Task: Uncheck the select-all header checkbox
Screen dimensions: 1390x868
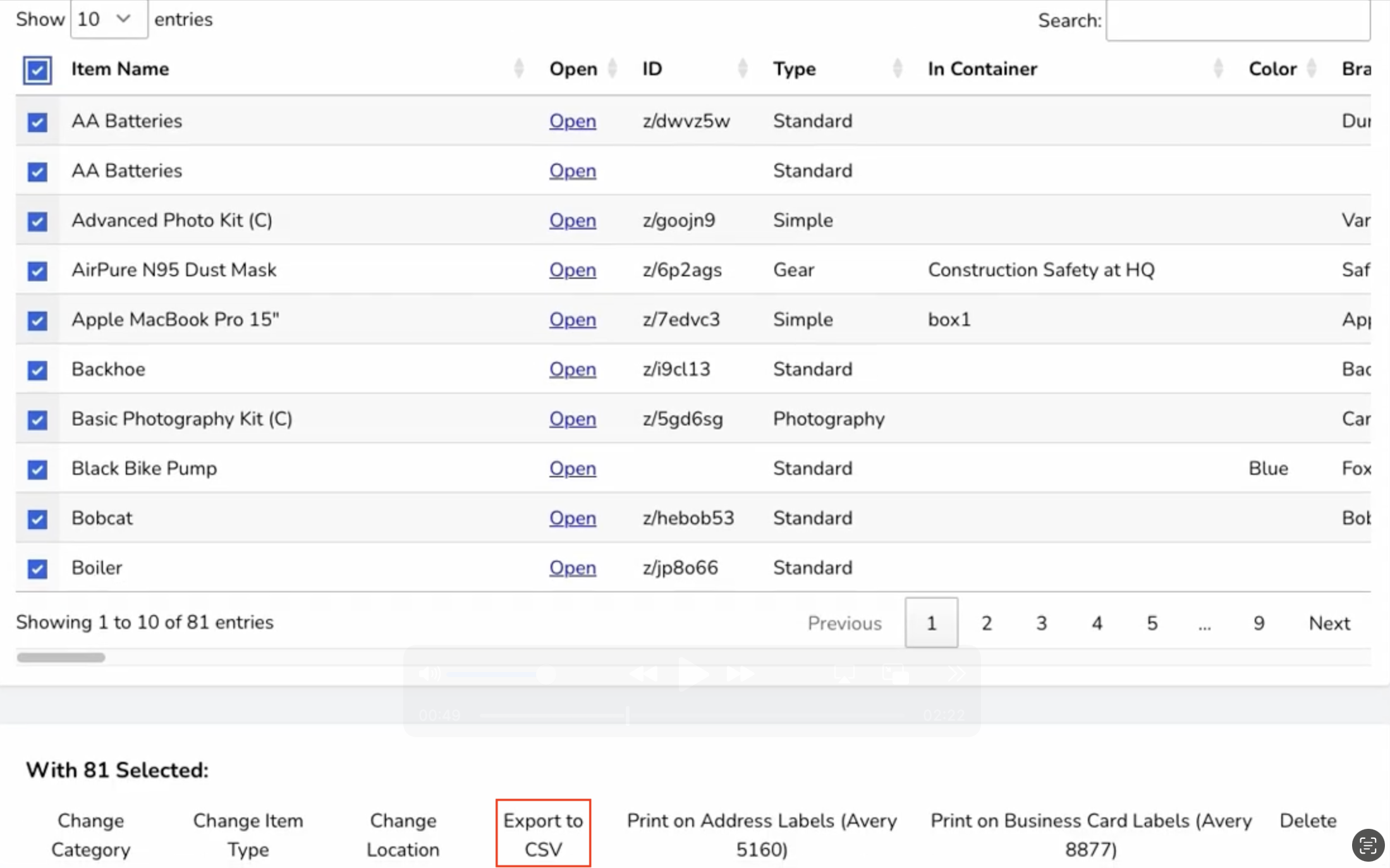Action: 37,70
